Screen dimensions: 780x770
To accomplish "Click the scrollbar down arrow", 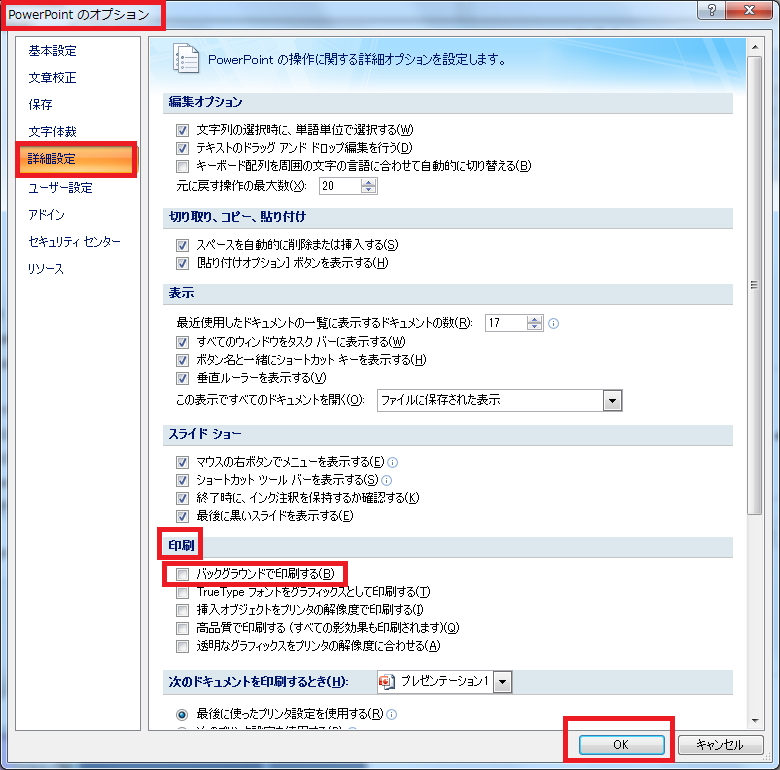I will (x=755, y=720).
